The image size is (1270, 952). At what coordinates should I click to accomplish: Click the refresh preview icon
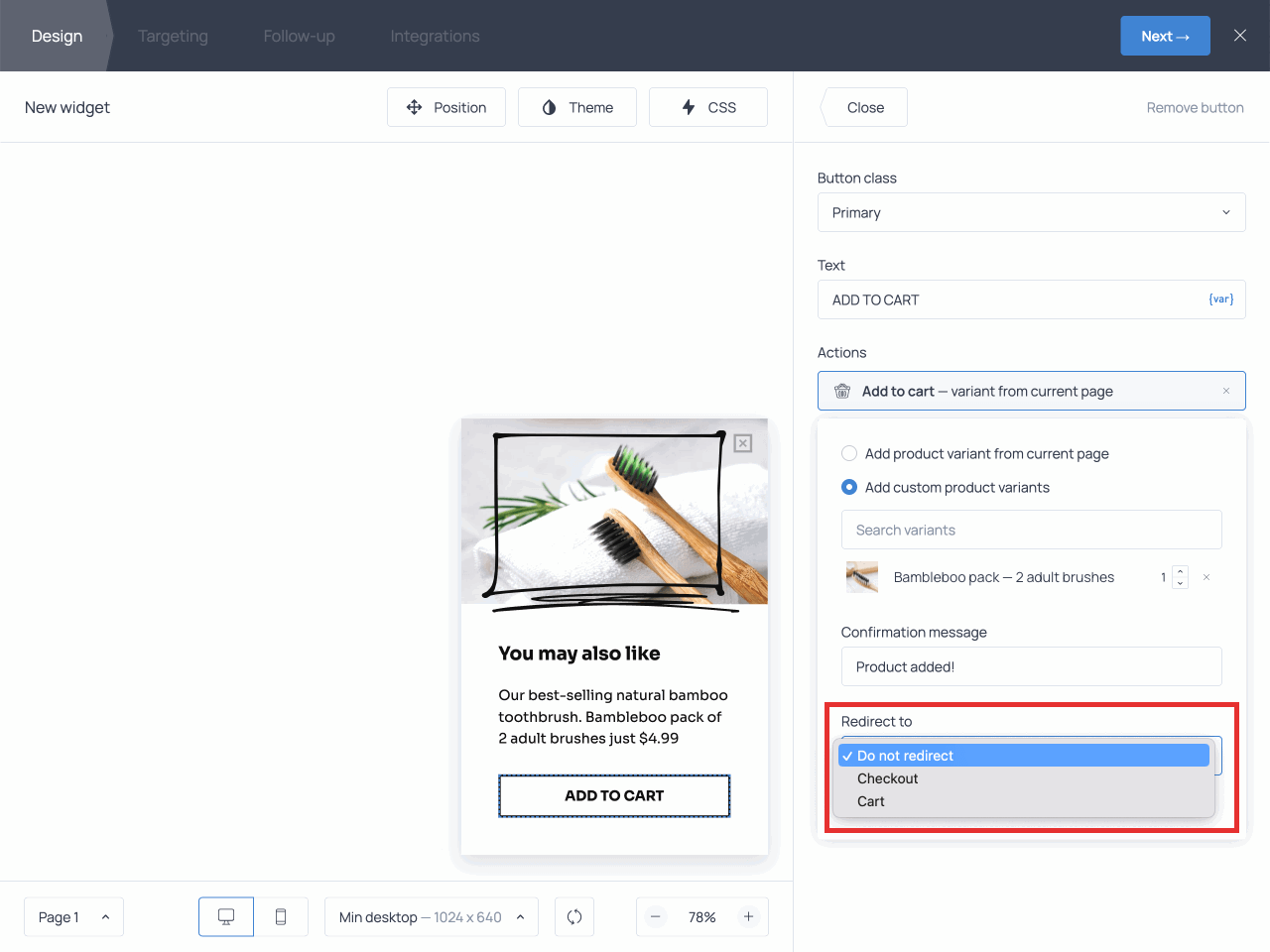click(574, 917)
